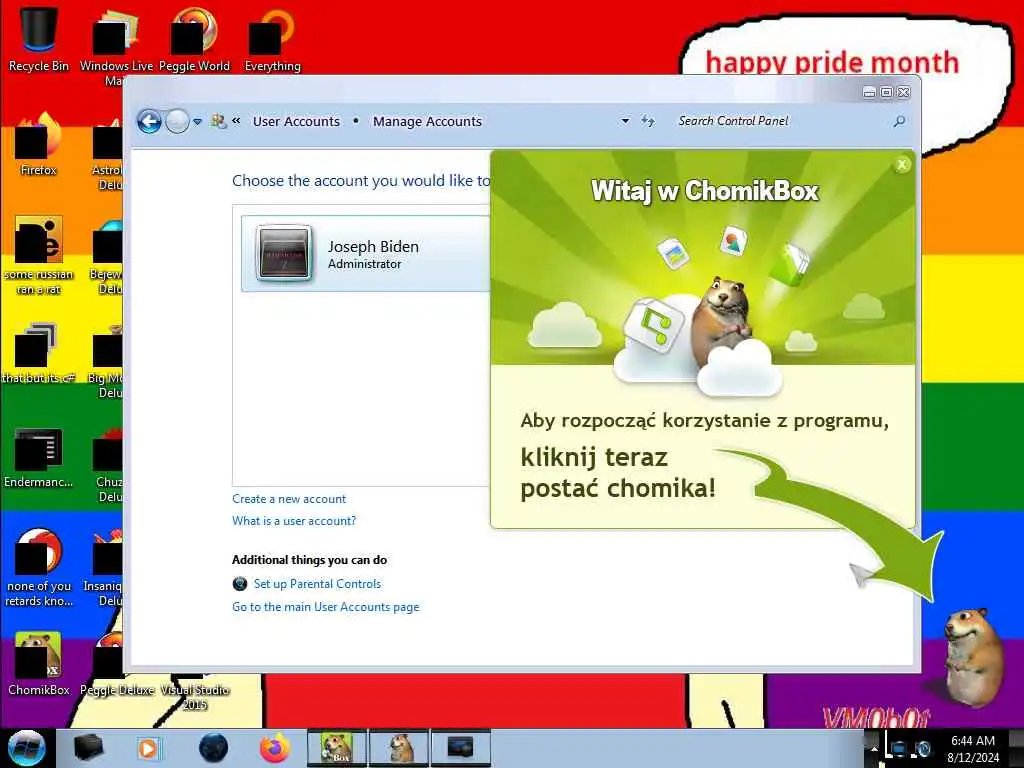Open the 'none of you' desktop icon

tap(39, 567)
